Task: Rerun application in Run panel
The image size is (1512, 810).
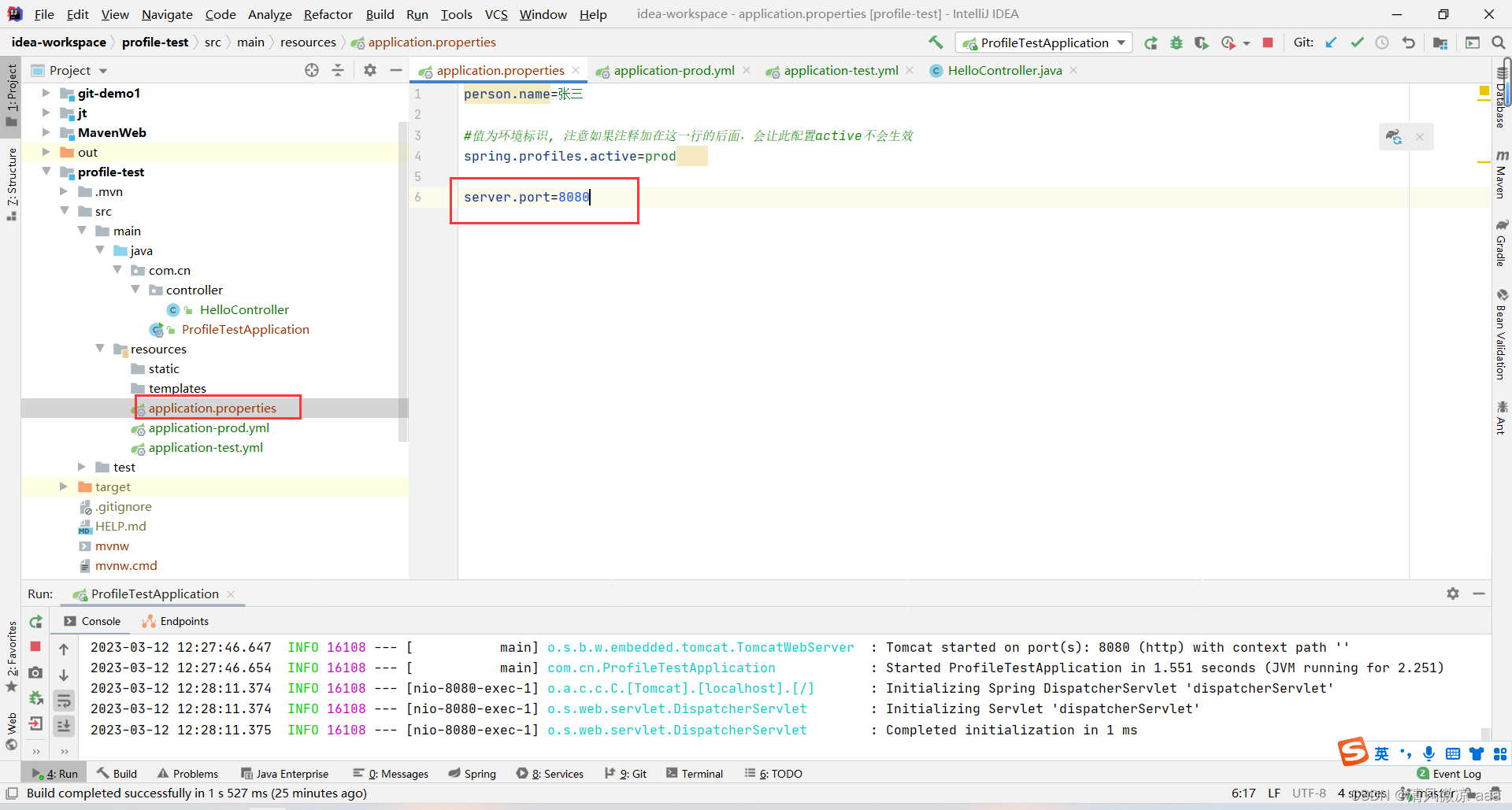Action: (36, 622)
